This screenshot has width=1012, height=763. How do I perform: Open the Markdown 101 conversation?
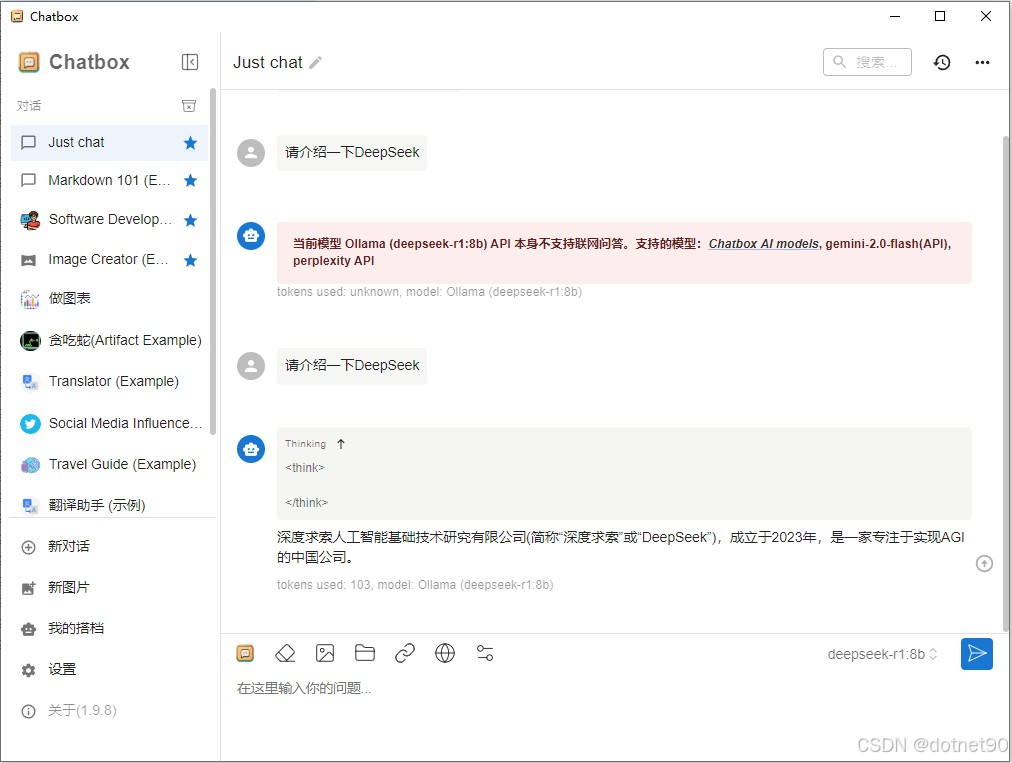tap(109, 180)
